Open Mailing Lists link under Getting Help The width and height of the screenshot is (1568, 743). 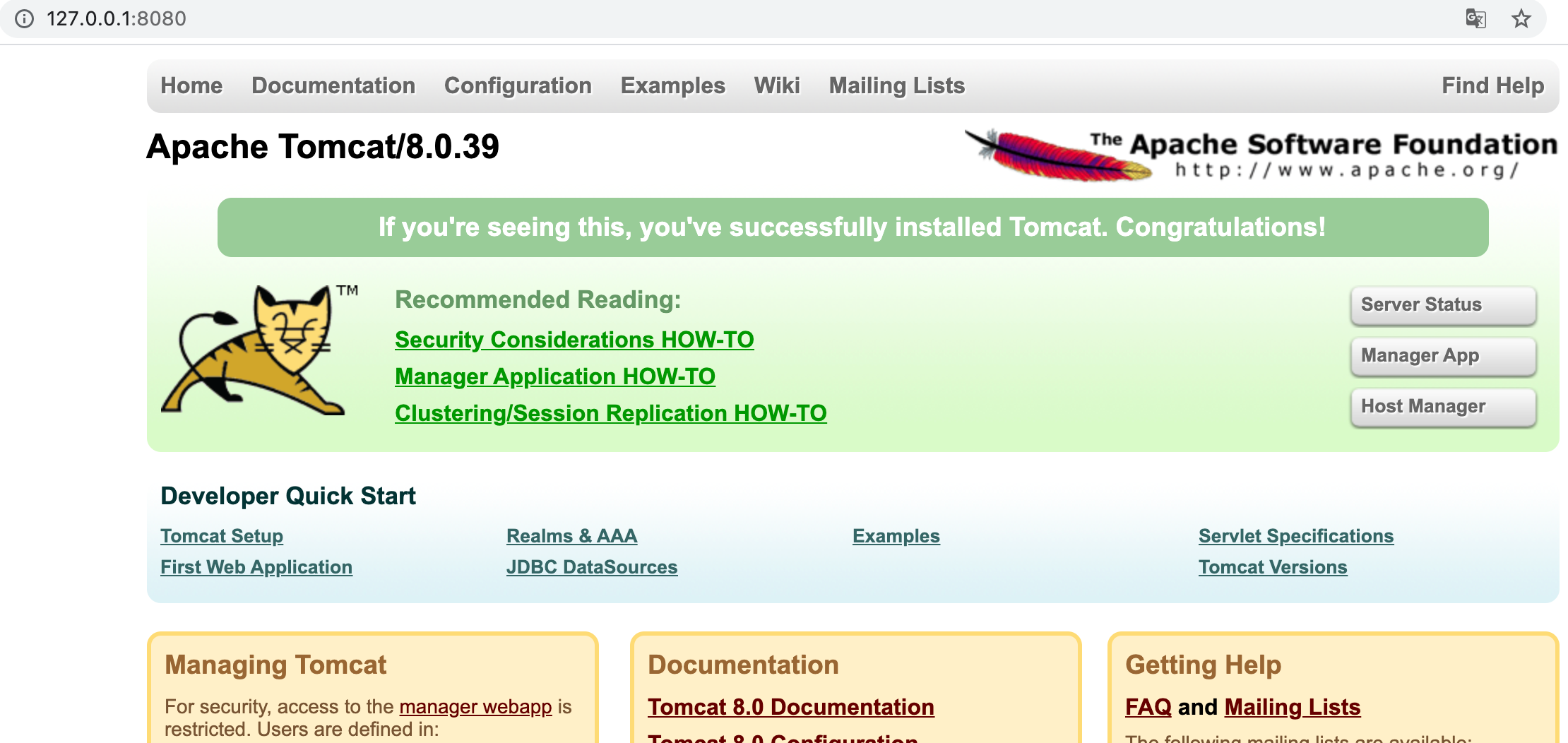click(x=1293, y=707)
